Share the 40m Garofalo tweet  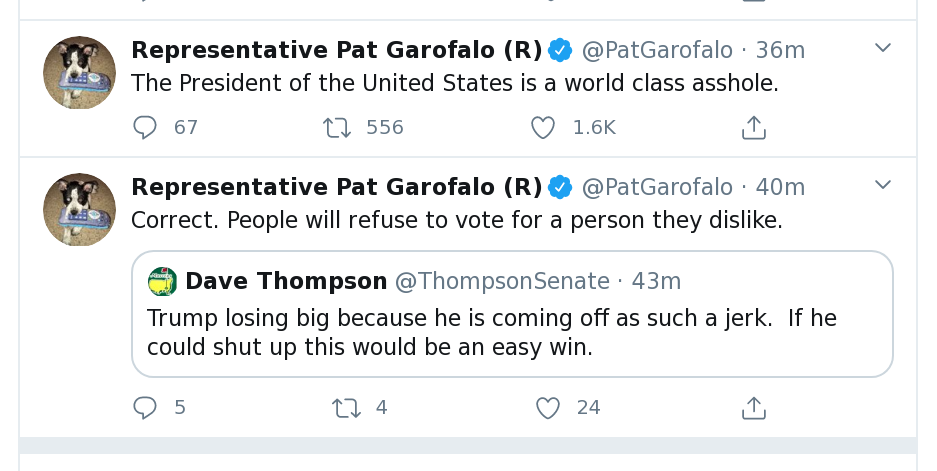(754, 408)
